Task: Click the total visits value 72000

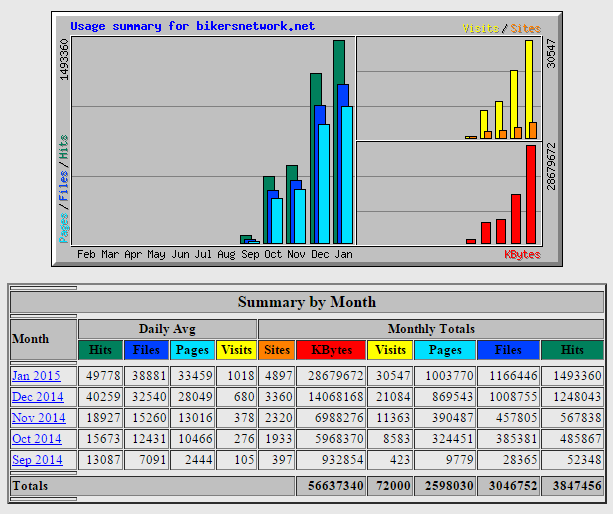Action: pos(393,486)
